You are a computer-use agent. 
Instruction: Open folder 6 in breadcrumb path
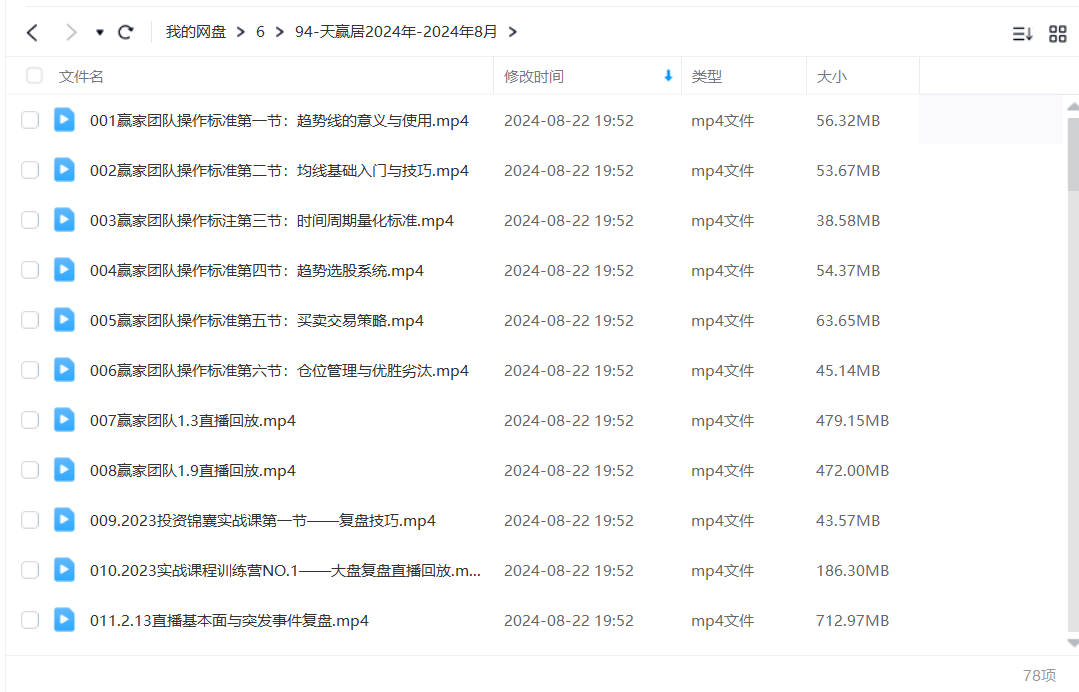point(260,32)
